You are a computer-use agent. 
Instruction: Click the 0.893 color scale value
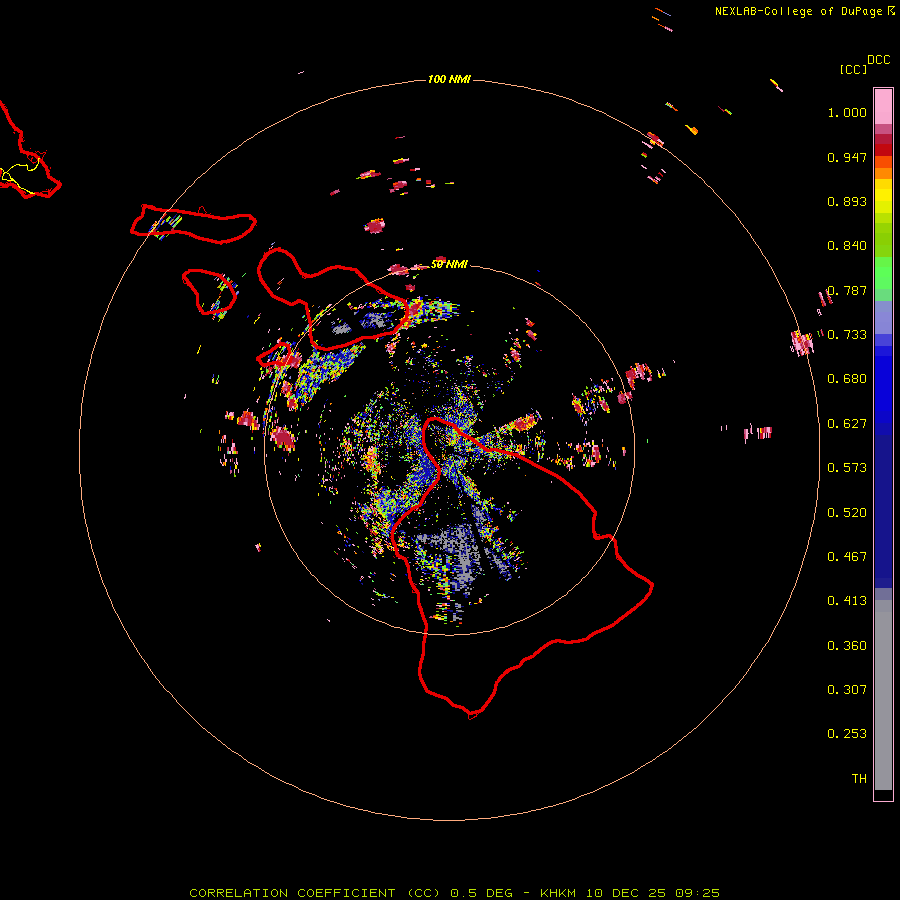(x=847, y=201)
